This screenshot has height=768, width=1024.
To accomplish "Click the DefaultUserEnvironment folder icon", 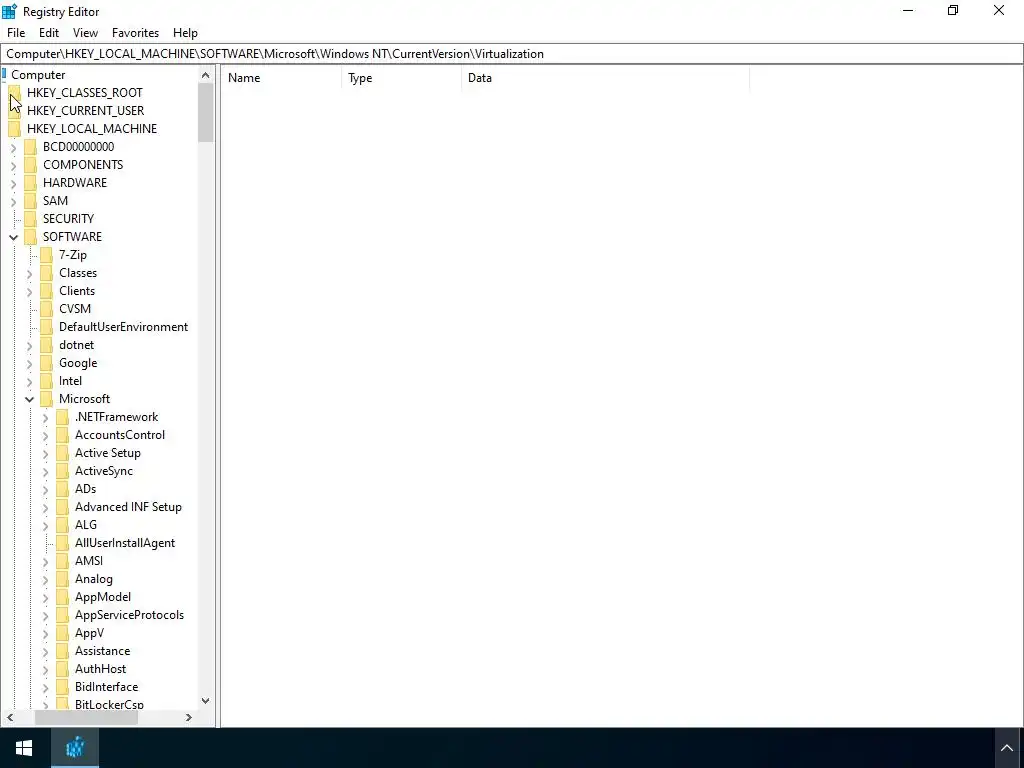I will point(46,327).
